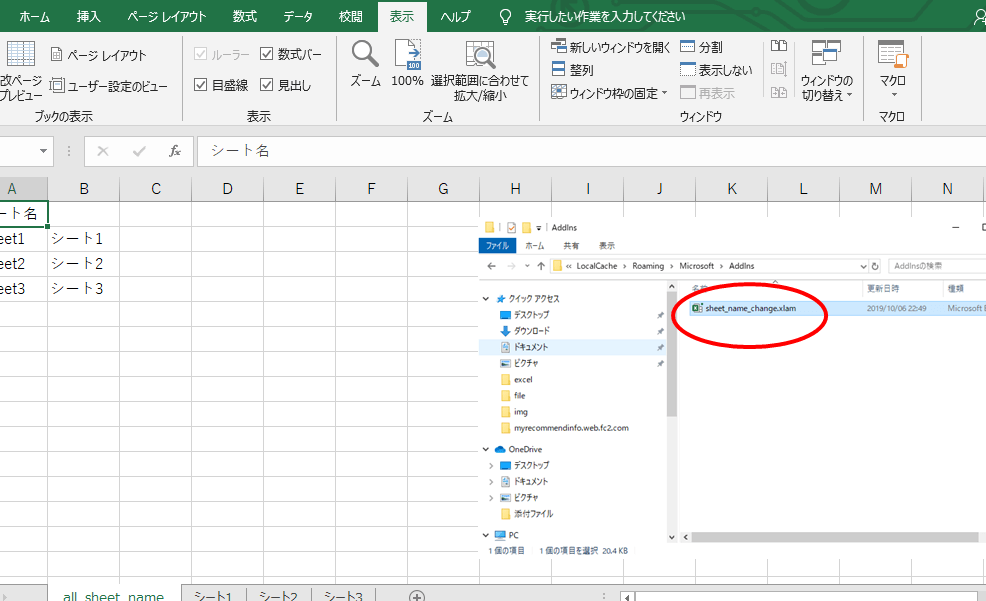Click the Tell Me search box
This screenshot has height=601, width=986.
click(x=604, y=17)
